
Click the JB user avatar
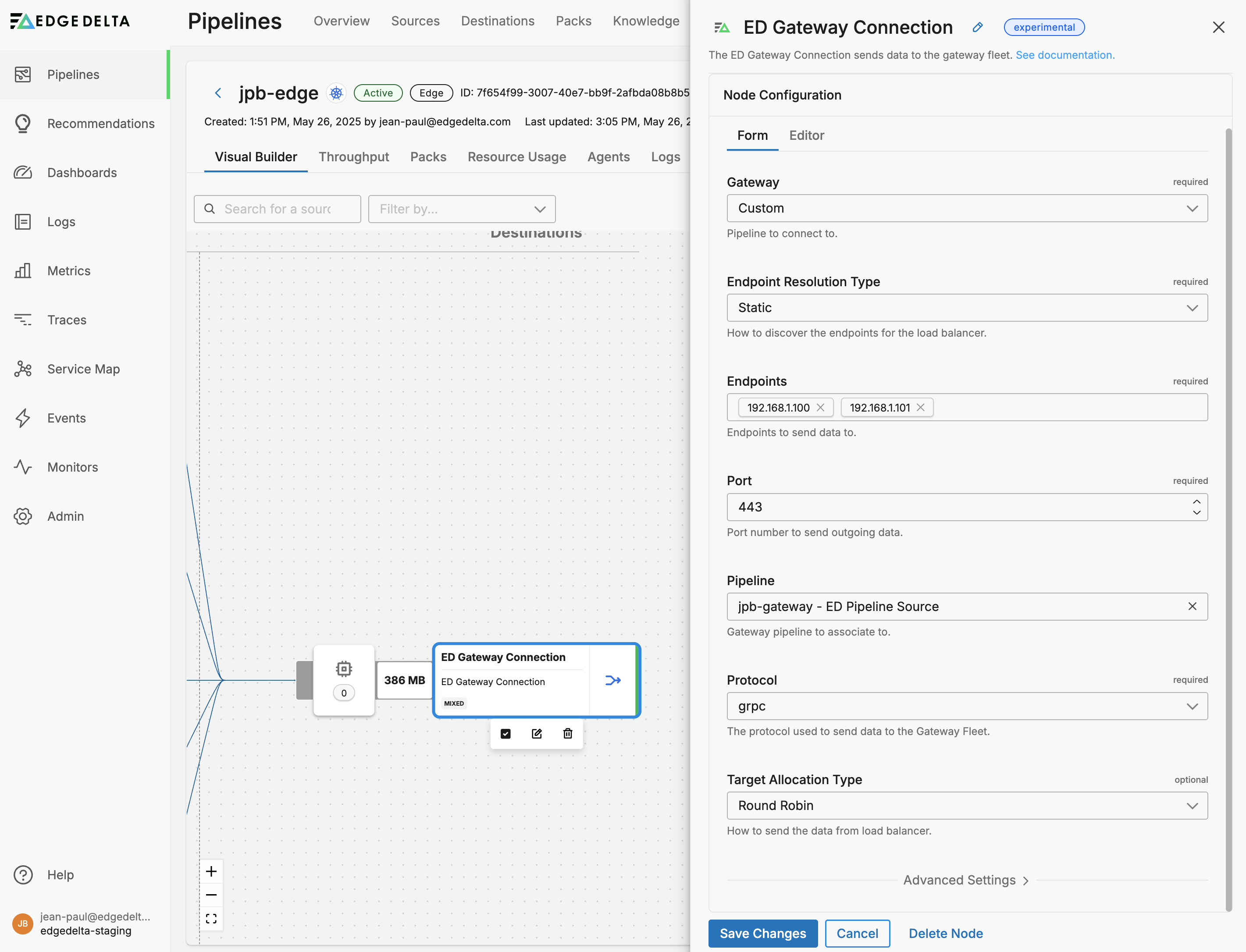point(23,924)
